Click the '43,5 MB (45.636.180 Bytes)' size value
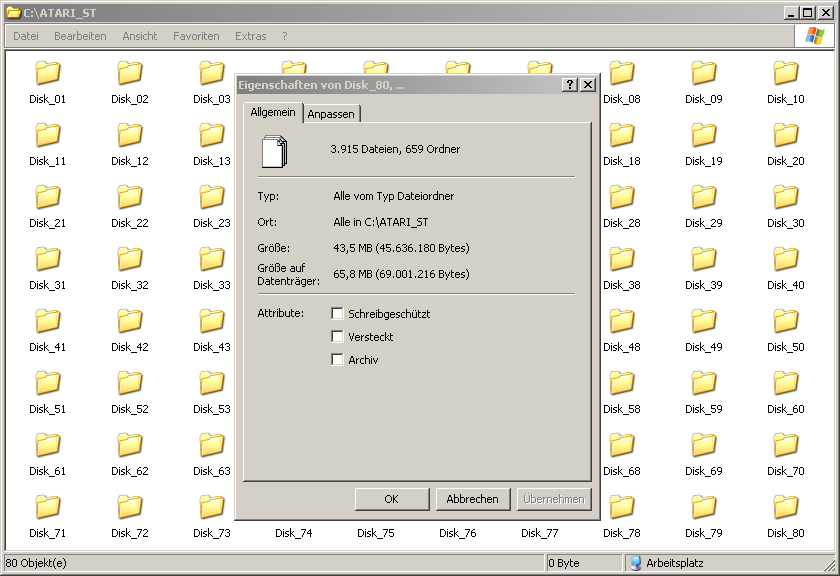Viewport: 840px width, 576px height. [x=401, y=248]
